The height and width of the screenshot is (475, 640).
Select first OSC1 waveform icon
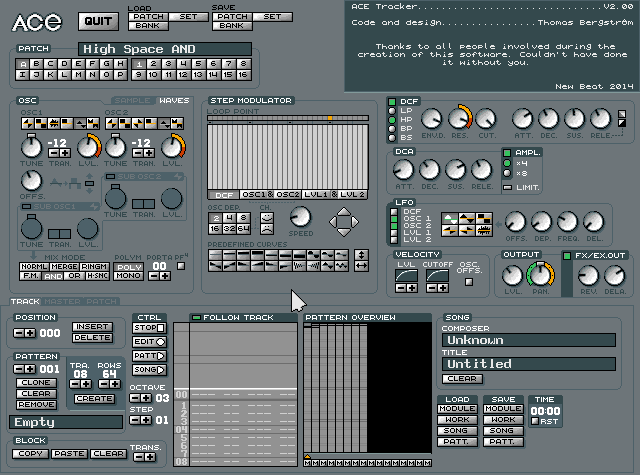click(x=28, y=123)
